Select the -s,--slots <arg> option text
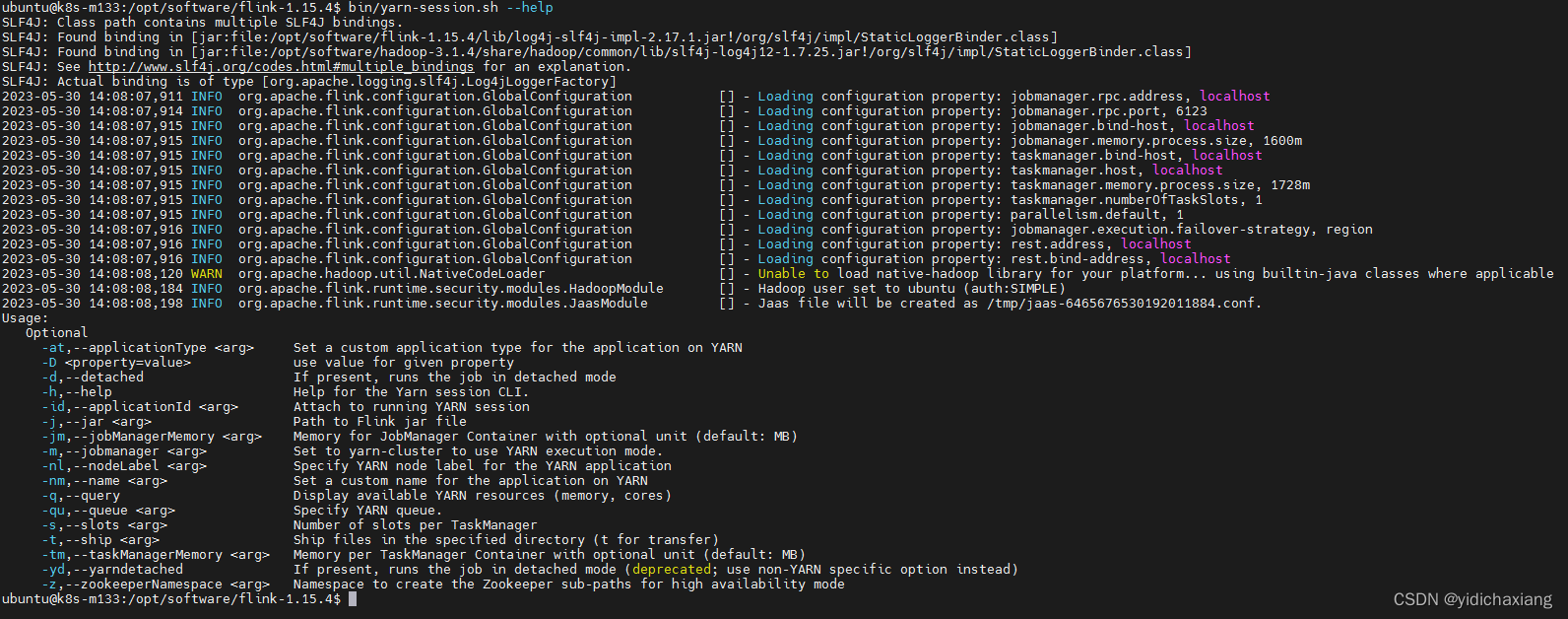The image size is (1568, 619). click(104, 525)
